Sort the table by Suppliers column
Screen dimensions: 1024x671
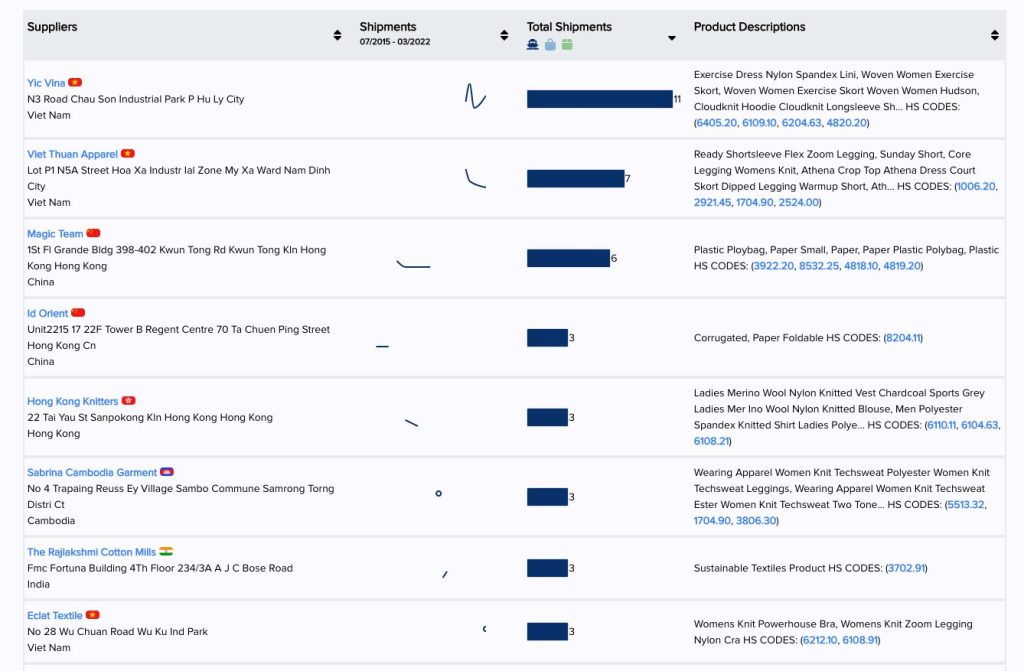337,36
